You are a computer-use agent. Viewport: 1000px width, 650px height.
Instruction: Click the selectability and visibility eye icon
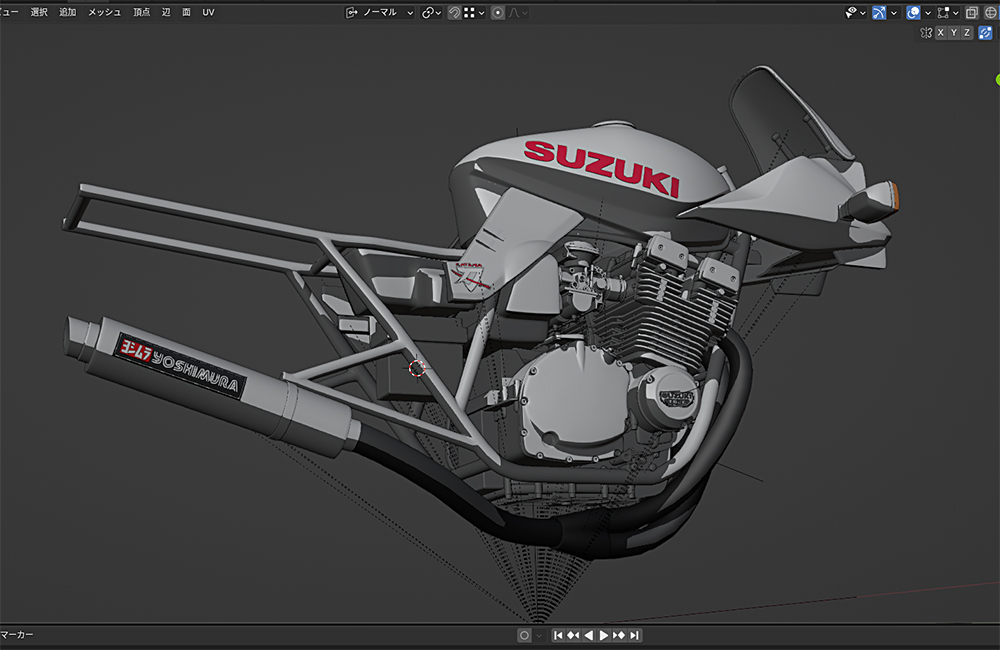(x=851, y=13)
